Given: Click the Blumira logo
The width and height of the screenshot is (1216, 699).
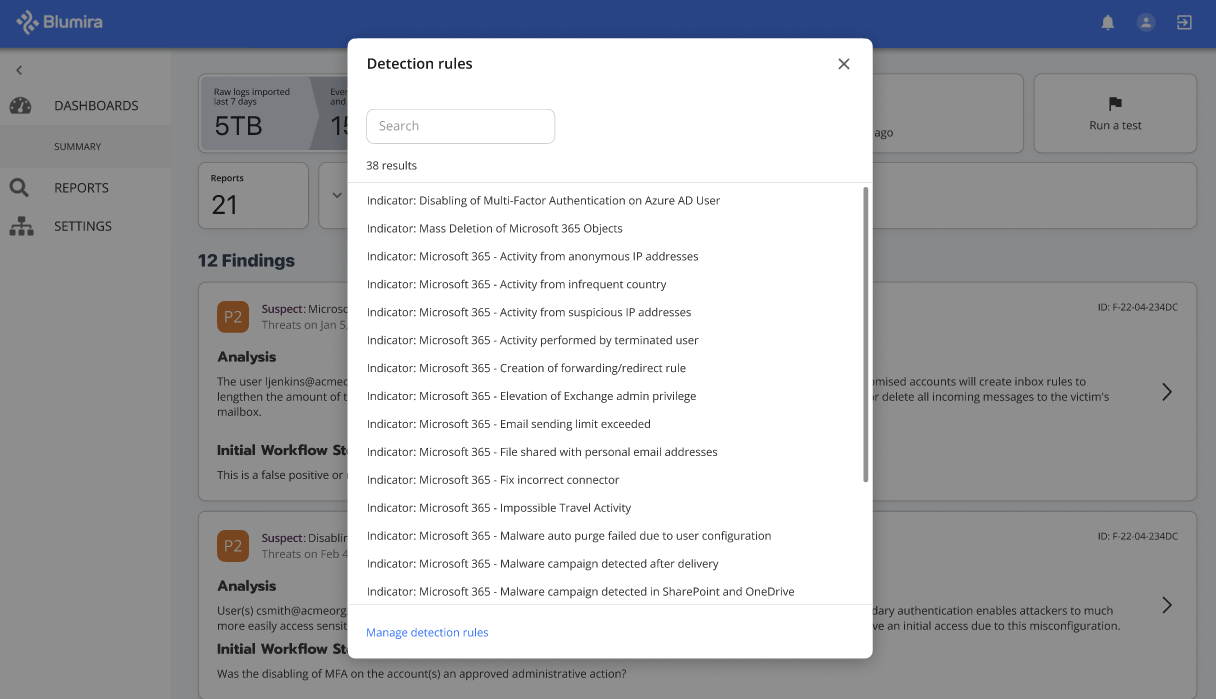Looking at the screenshot, I should coord(59,22).
